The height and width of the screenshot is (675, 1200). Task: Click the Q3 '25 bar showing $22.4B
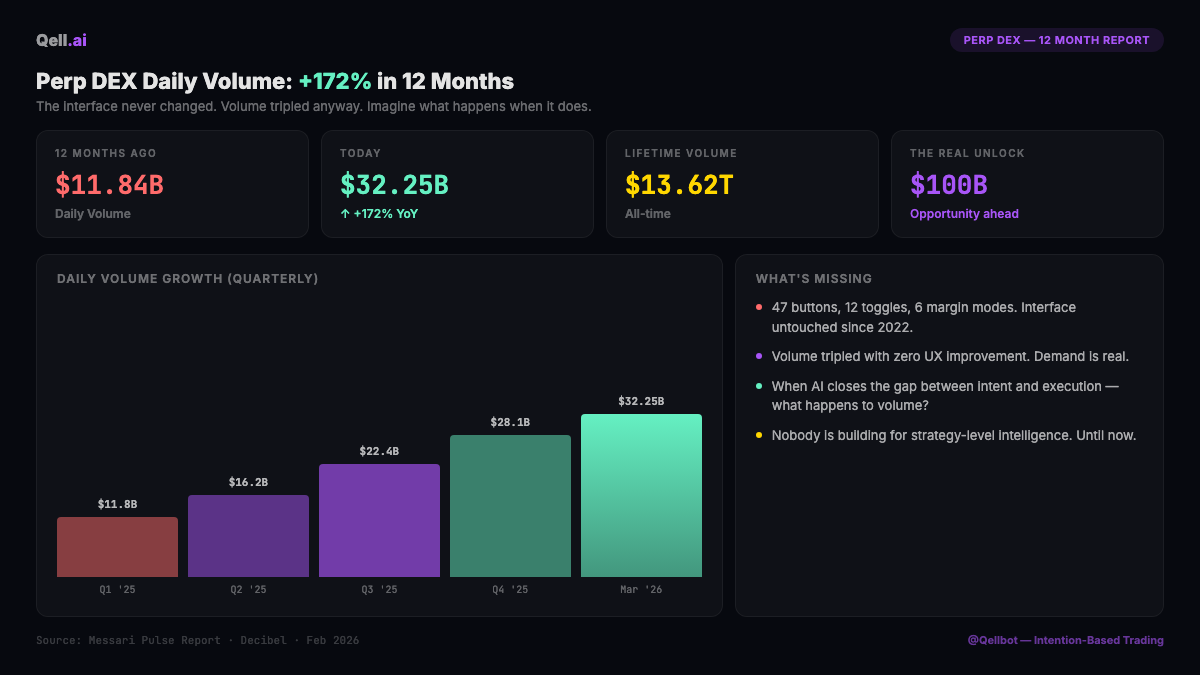379,520
